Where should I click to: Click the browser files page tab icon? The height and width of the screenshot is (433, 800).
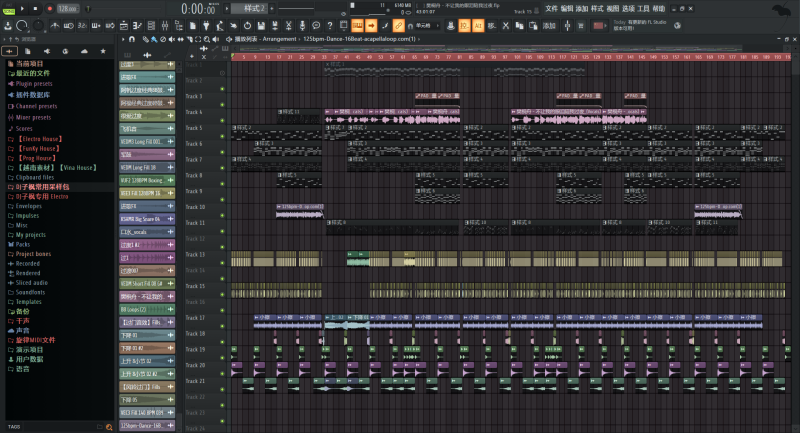[28, 51]
